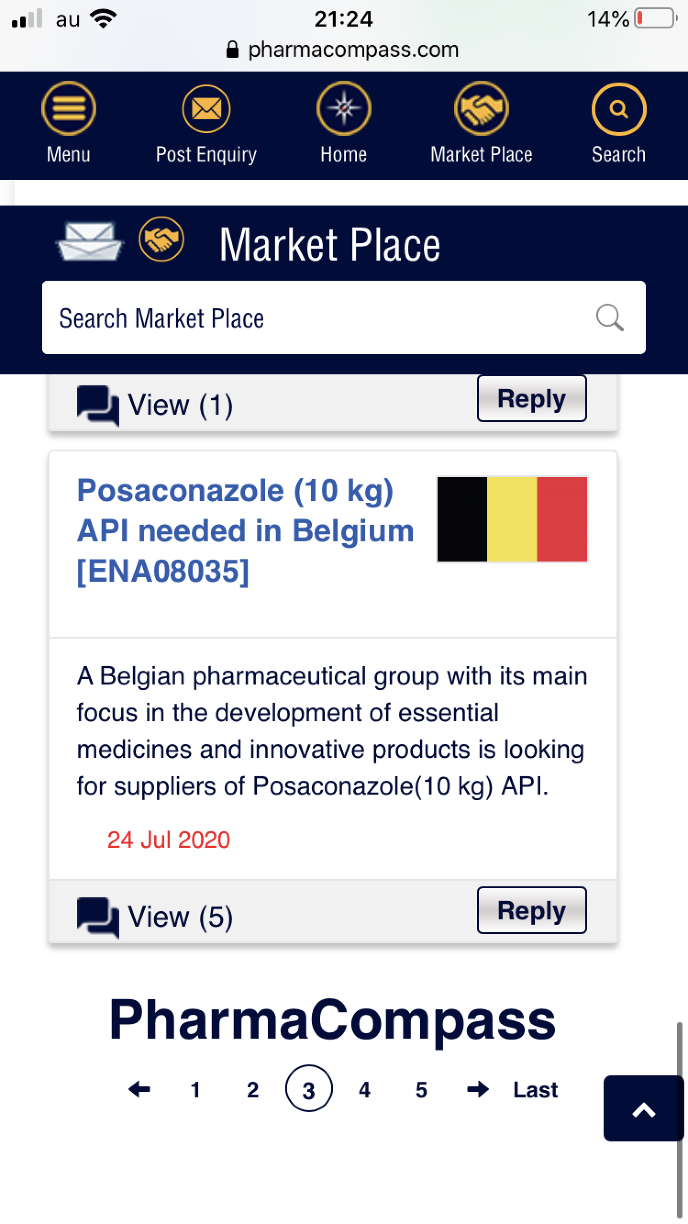
Task: Click the Belgium flag thumbnail
Action: [x=512, y=519]
